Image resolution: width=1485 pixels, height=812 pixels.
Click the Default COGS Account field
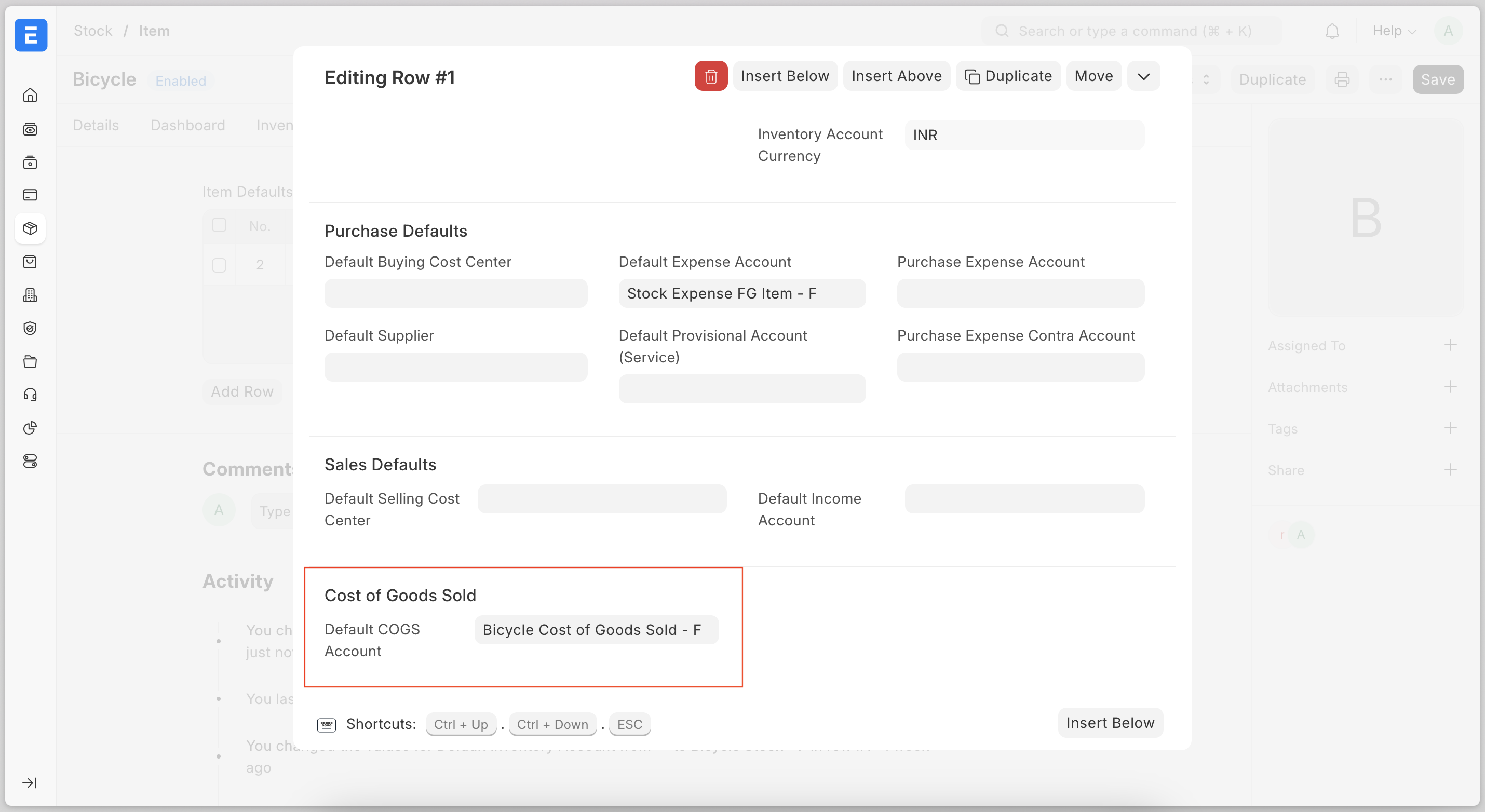pyautogui.click(x=596, y=630)
